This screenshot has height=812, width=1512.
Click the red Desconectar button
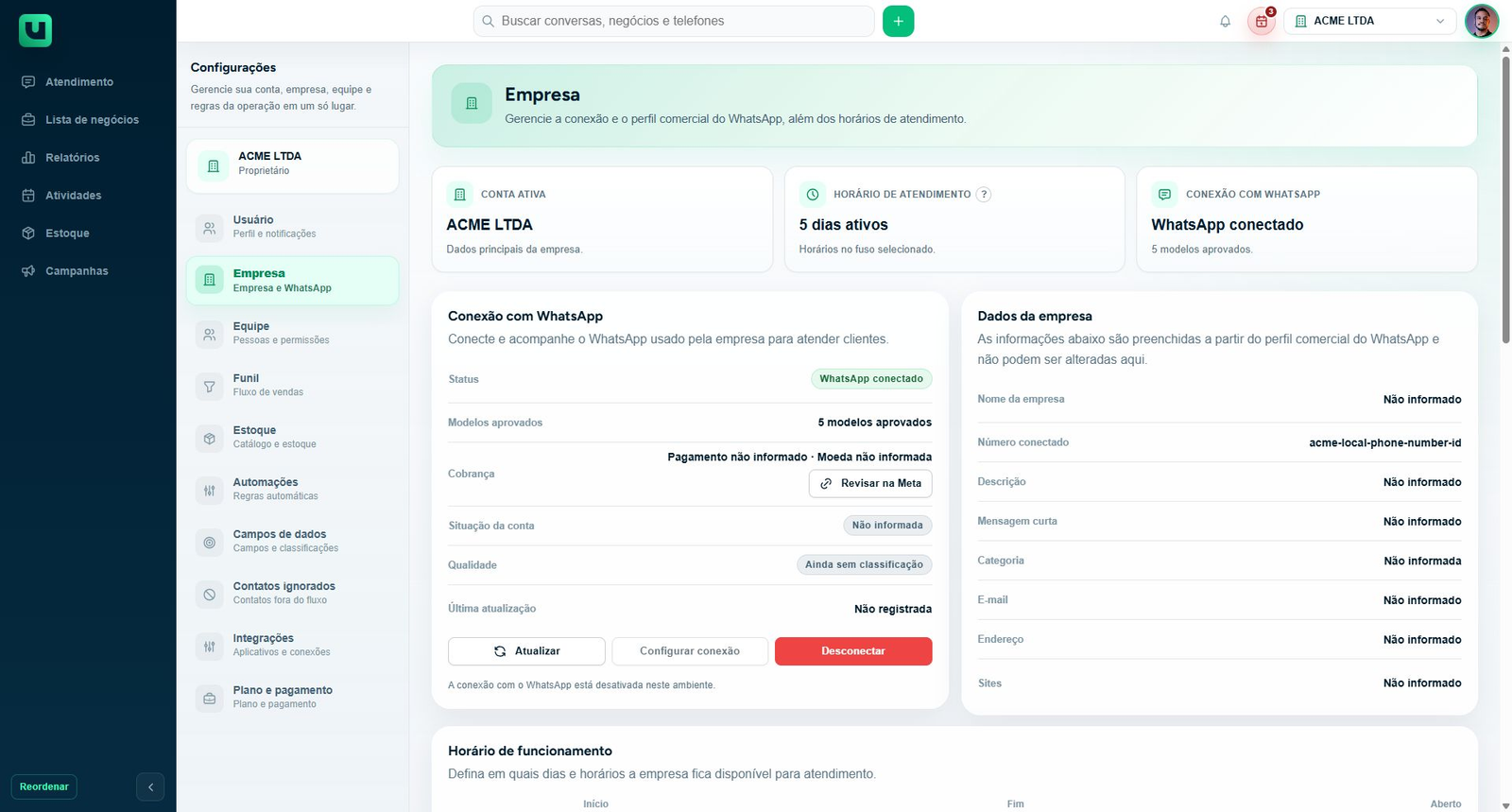(x=853, y=651)
